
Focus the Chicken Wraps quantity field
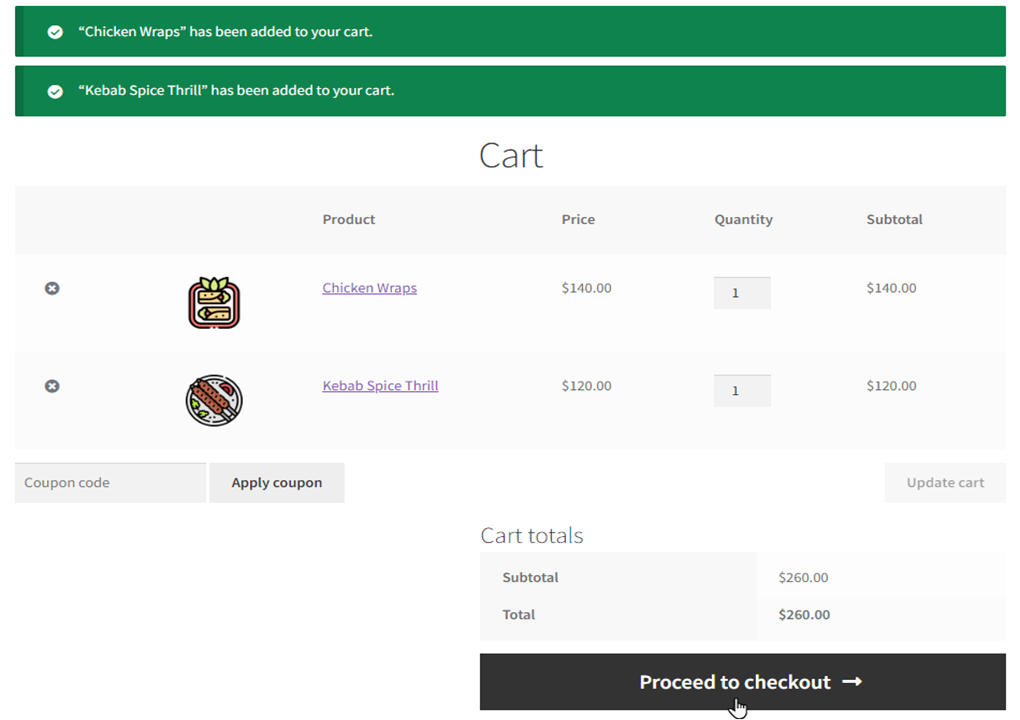(742, 293)
